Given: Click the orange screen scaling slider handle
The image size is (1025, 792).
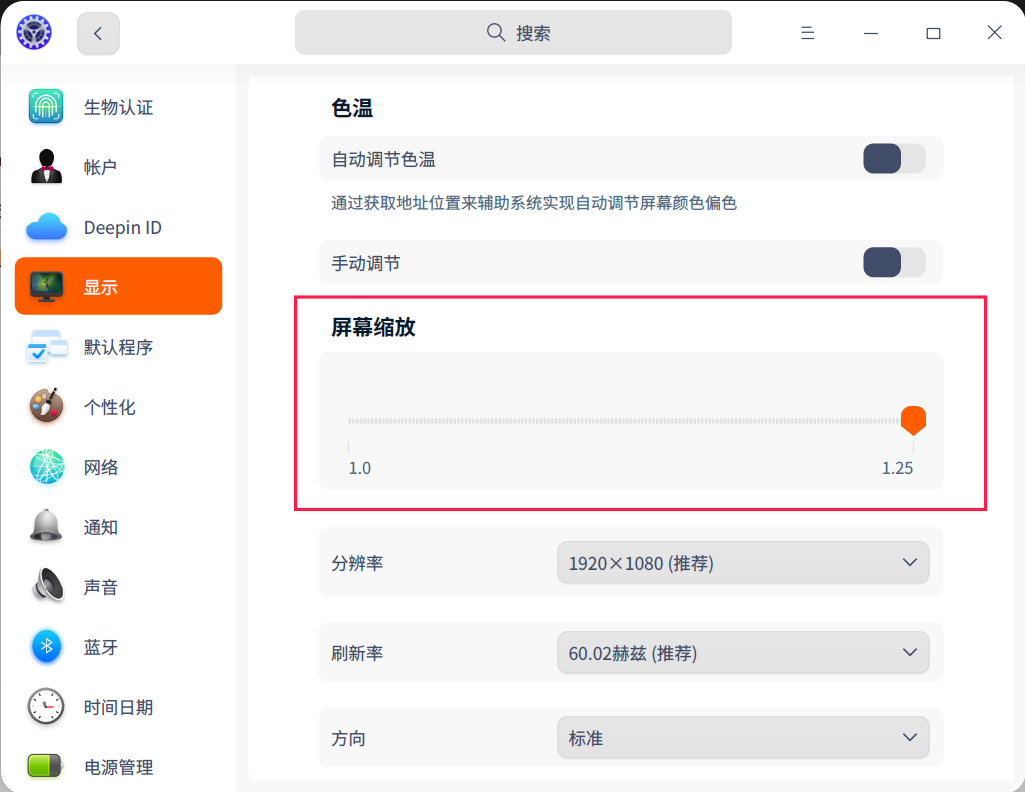Looking at the screenshot, I should pyautogui.click(x=913, y=420).
